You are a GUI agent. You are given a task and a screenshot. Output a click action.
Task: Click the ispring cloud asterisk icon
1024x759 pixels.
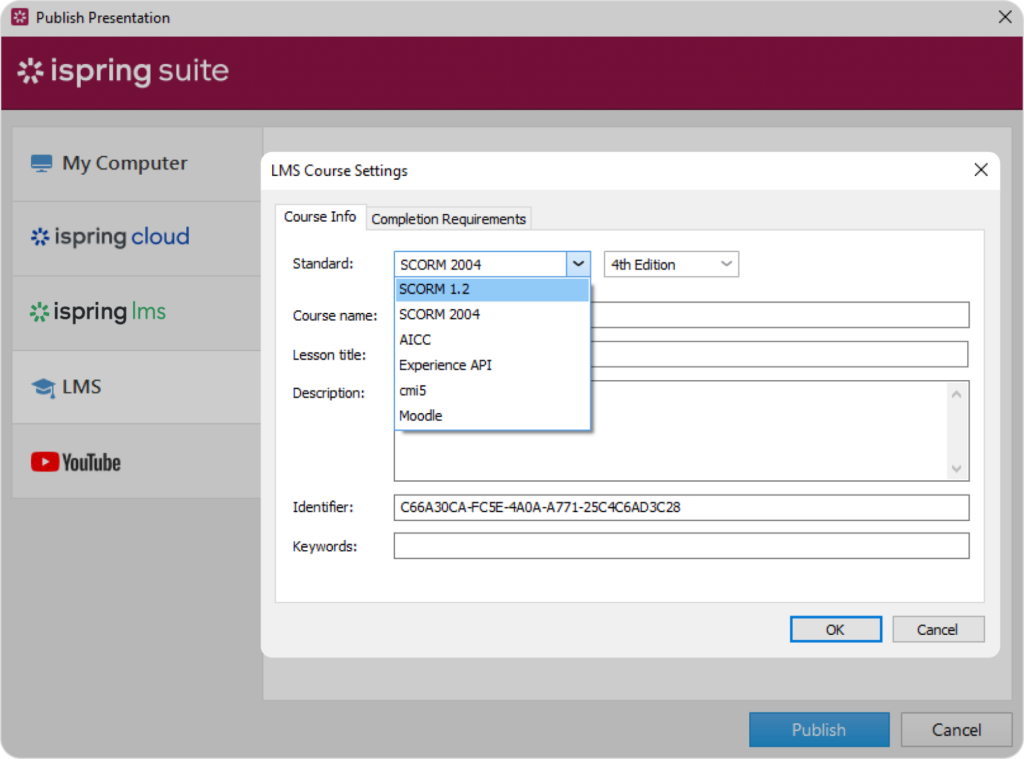pyautogui.click(x=40, y=236)
